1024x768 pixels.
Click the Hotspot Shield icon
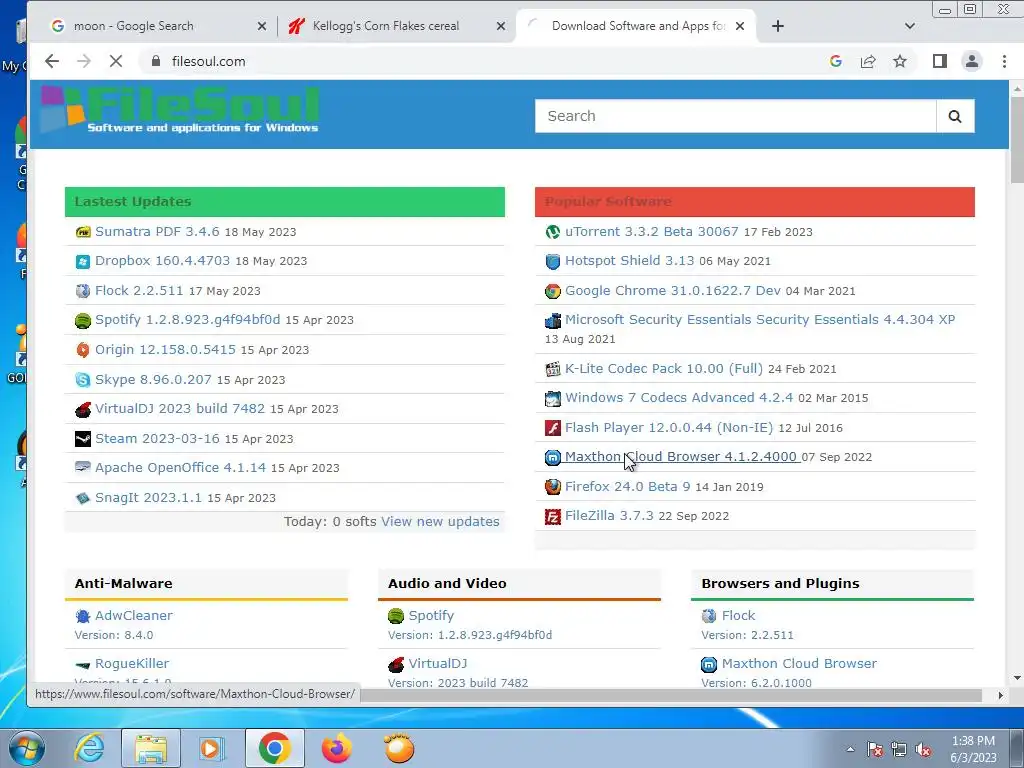coord(552,261)
